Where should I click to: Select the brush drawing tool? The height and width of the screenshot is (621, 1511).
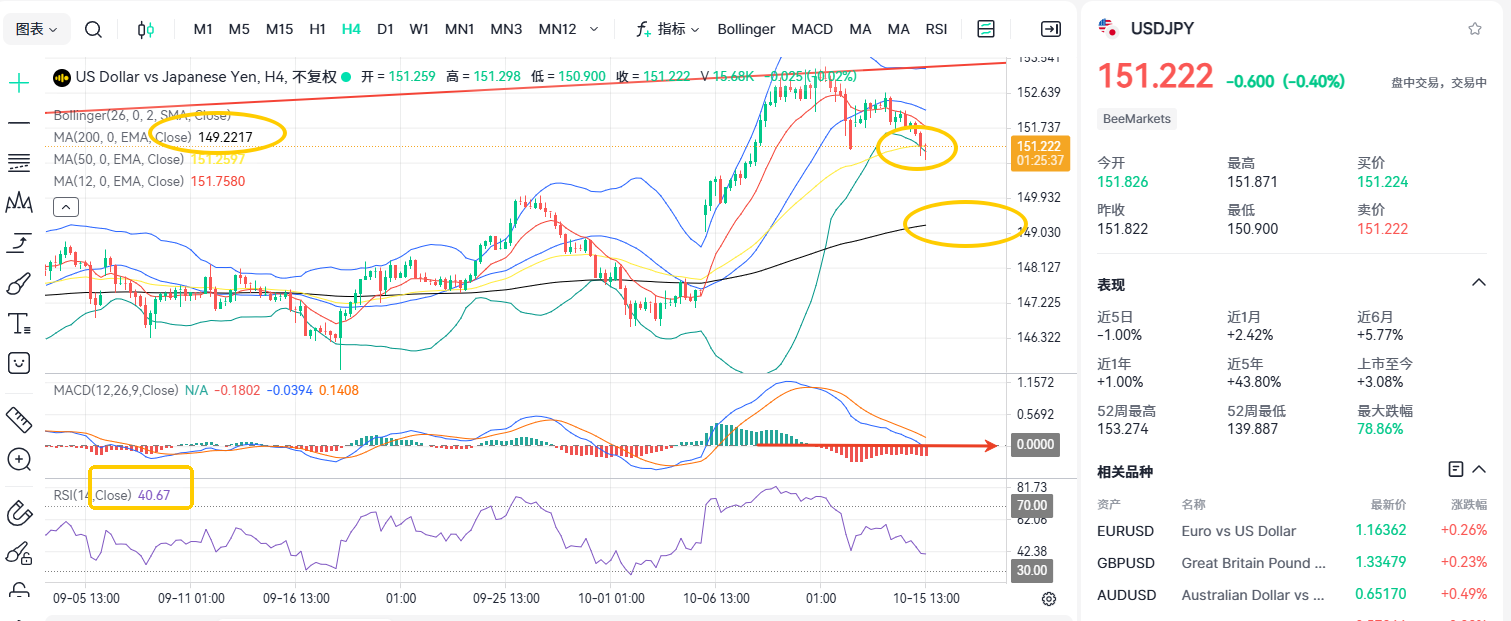[x=19, y=284]
